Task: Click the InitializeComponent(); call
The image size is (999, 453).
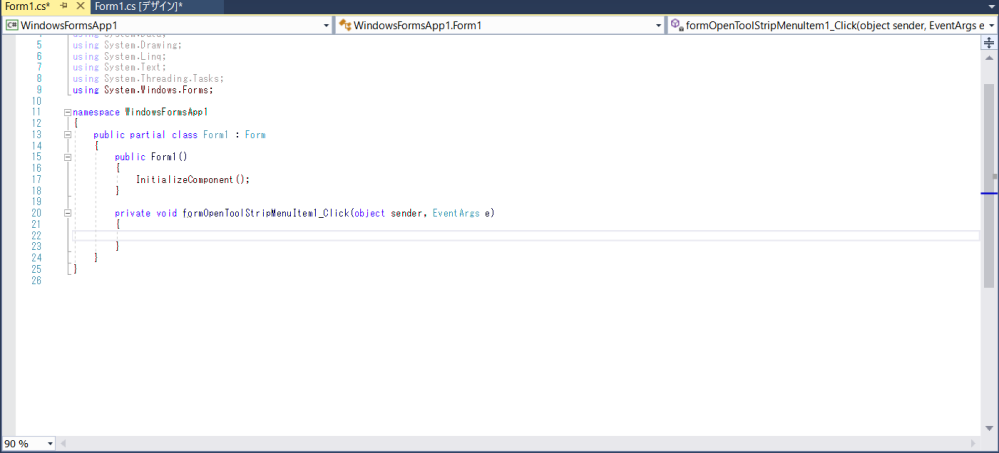Action: (193, 180)
